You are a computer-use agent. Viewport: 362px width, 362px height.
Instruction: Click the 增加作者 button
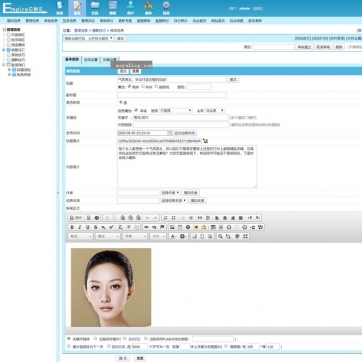click(x=191, y=193)
